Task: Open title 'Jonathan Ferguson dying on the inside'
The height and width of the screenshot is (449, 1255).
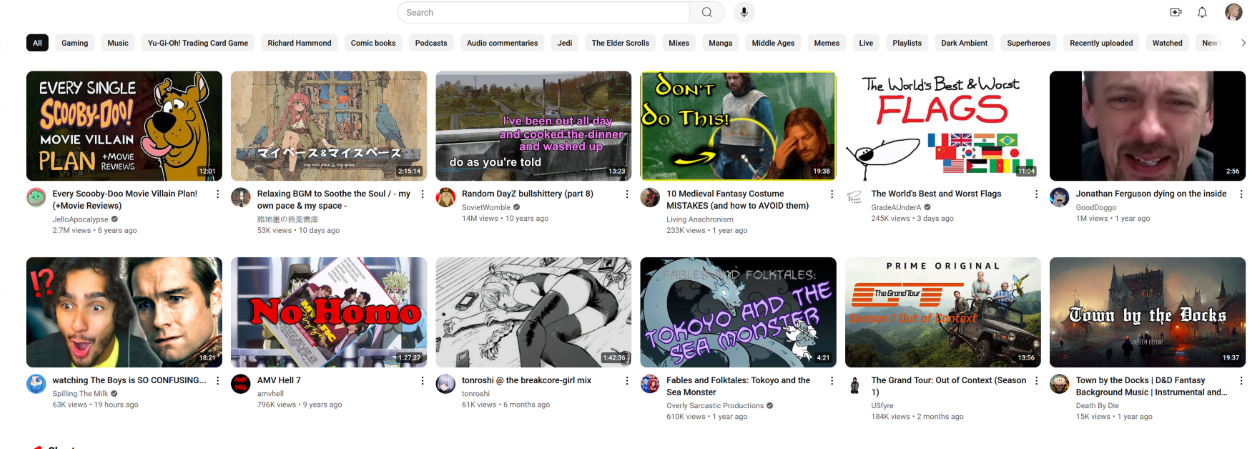Action: point(1151,194)
